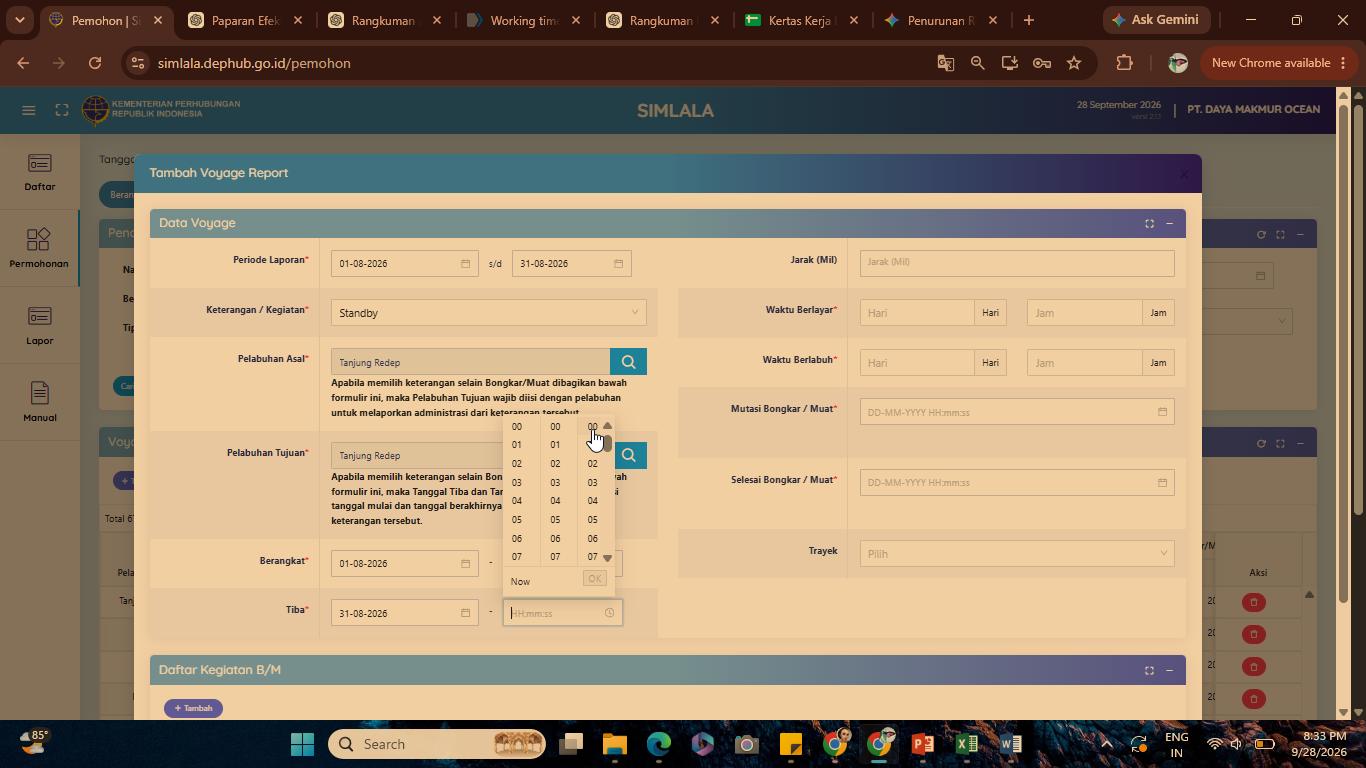Open the Daftar sidebar icon
The image size is (1366, 768).
tap(40, 173)
